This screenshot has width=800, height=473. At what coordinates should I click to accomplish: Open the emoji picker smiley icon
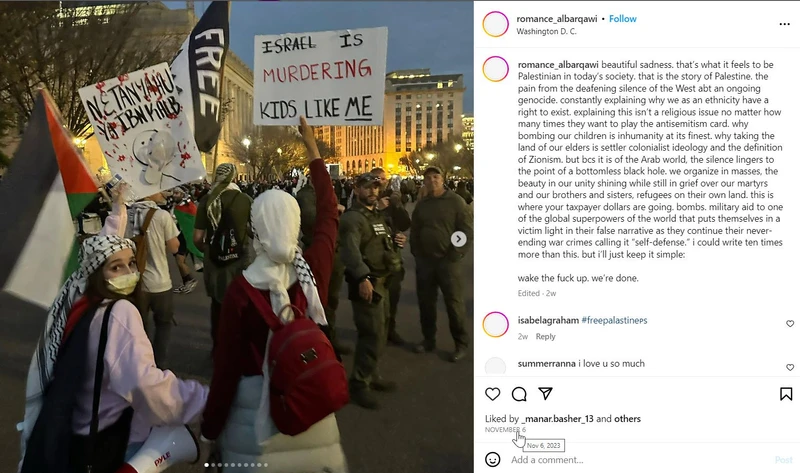[x=492, y=459]
